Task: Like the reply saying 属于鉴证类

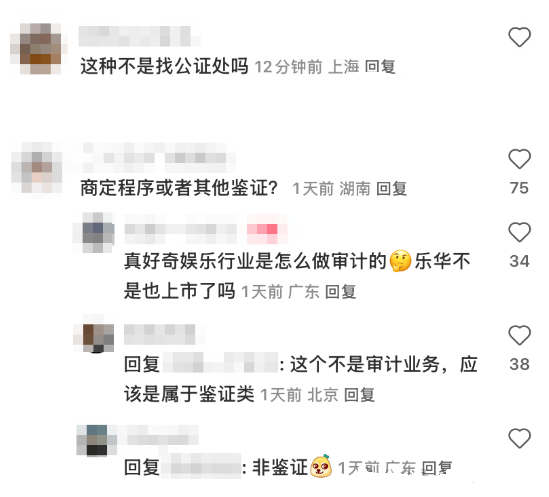Action: point(519,335)
